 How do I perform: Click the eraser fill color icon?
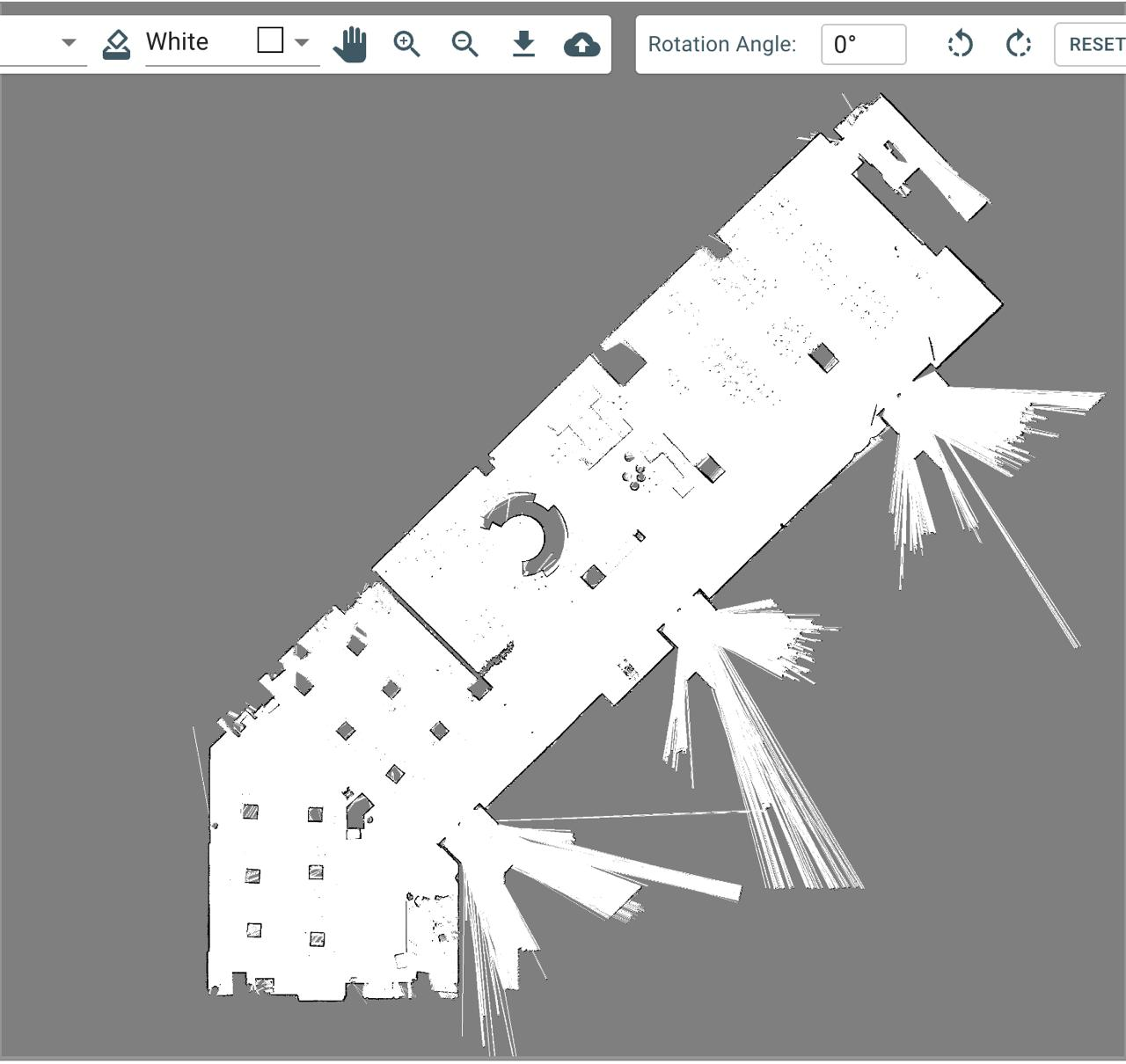(116, 44)
